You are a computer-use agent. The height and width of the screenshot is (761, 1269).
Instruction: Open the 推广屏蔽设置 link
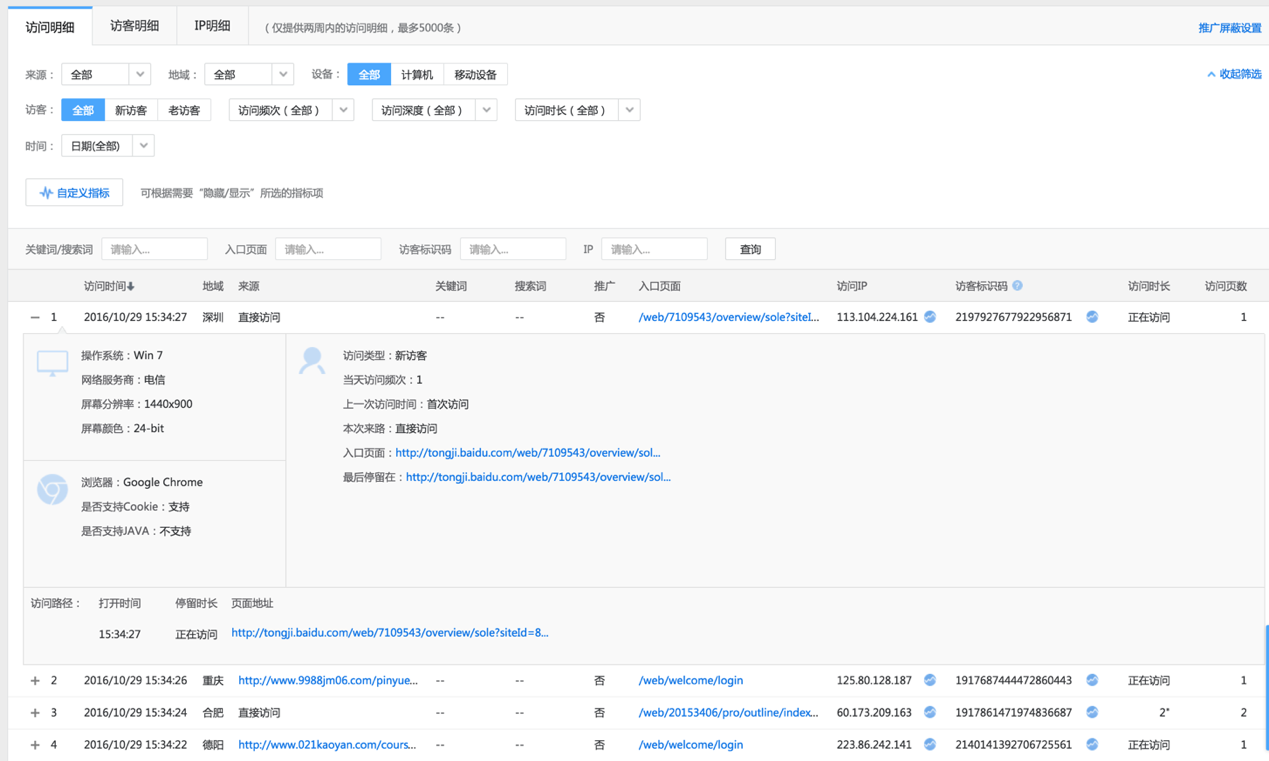pos(1229,28)
